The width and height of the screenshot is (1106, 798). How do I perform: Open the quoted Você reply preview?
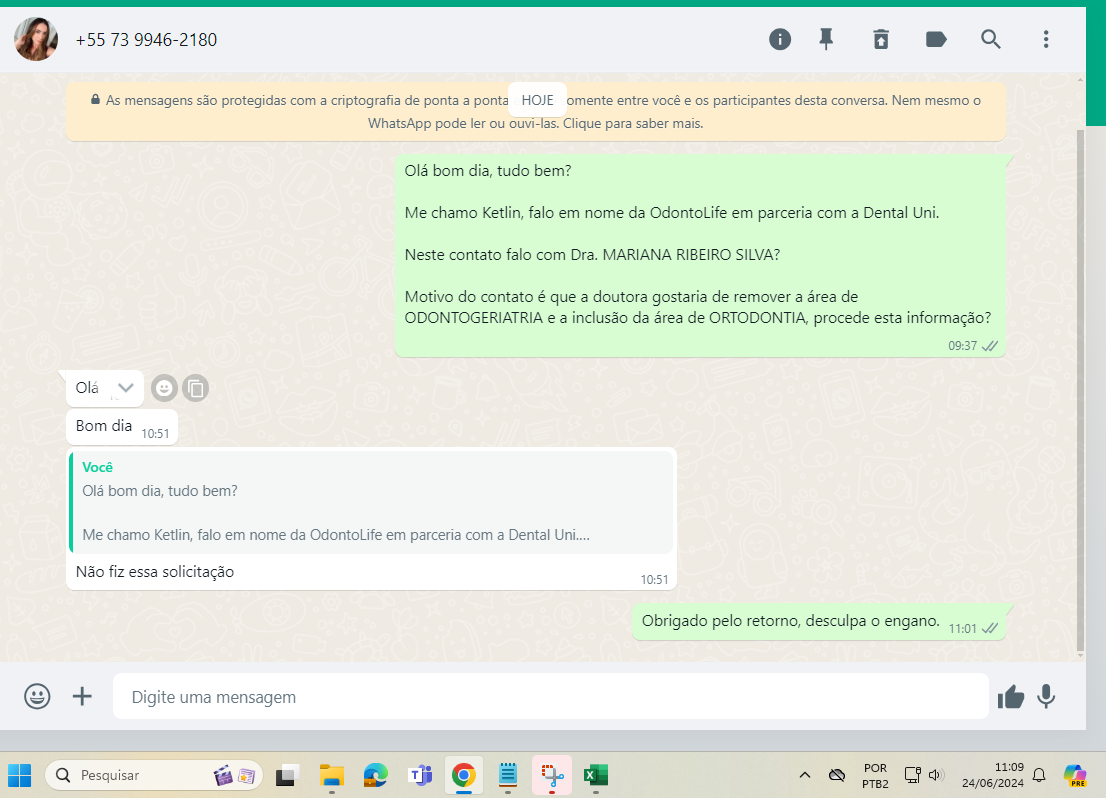point(371,502)
